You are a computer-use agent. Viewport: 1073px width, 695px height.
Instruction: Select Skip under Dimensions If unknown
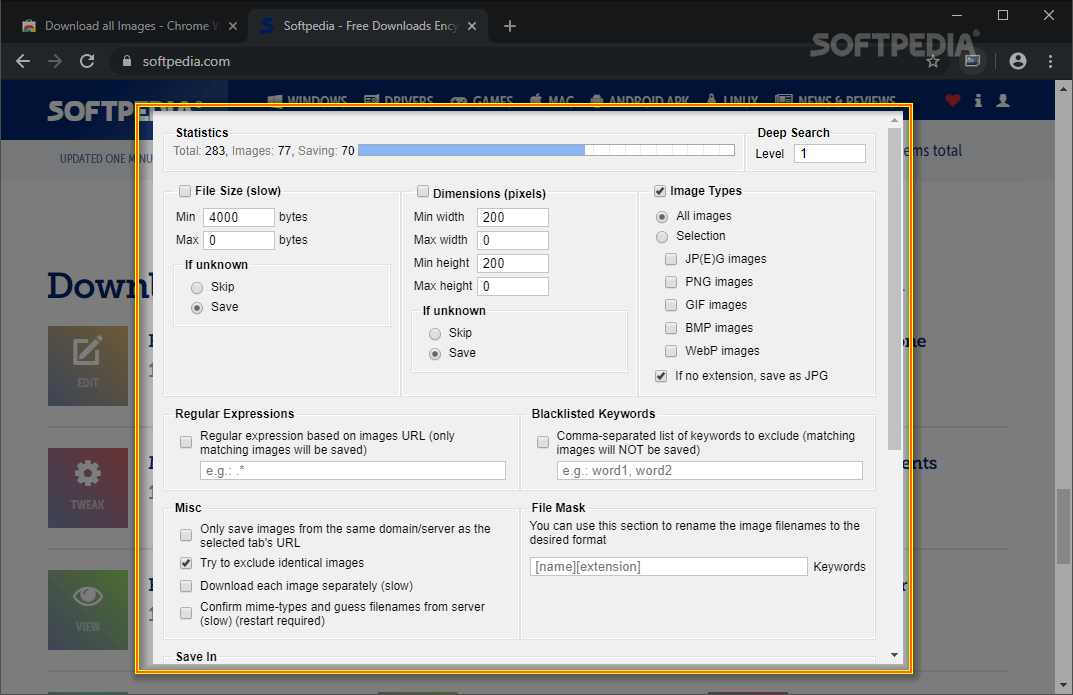435,334
